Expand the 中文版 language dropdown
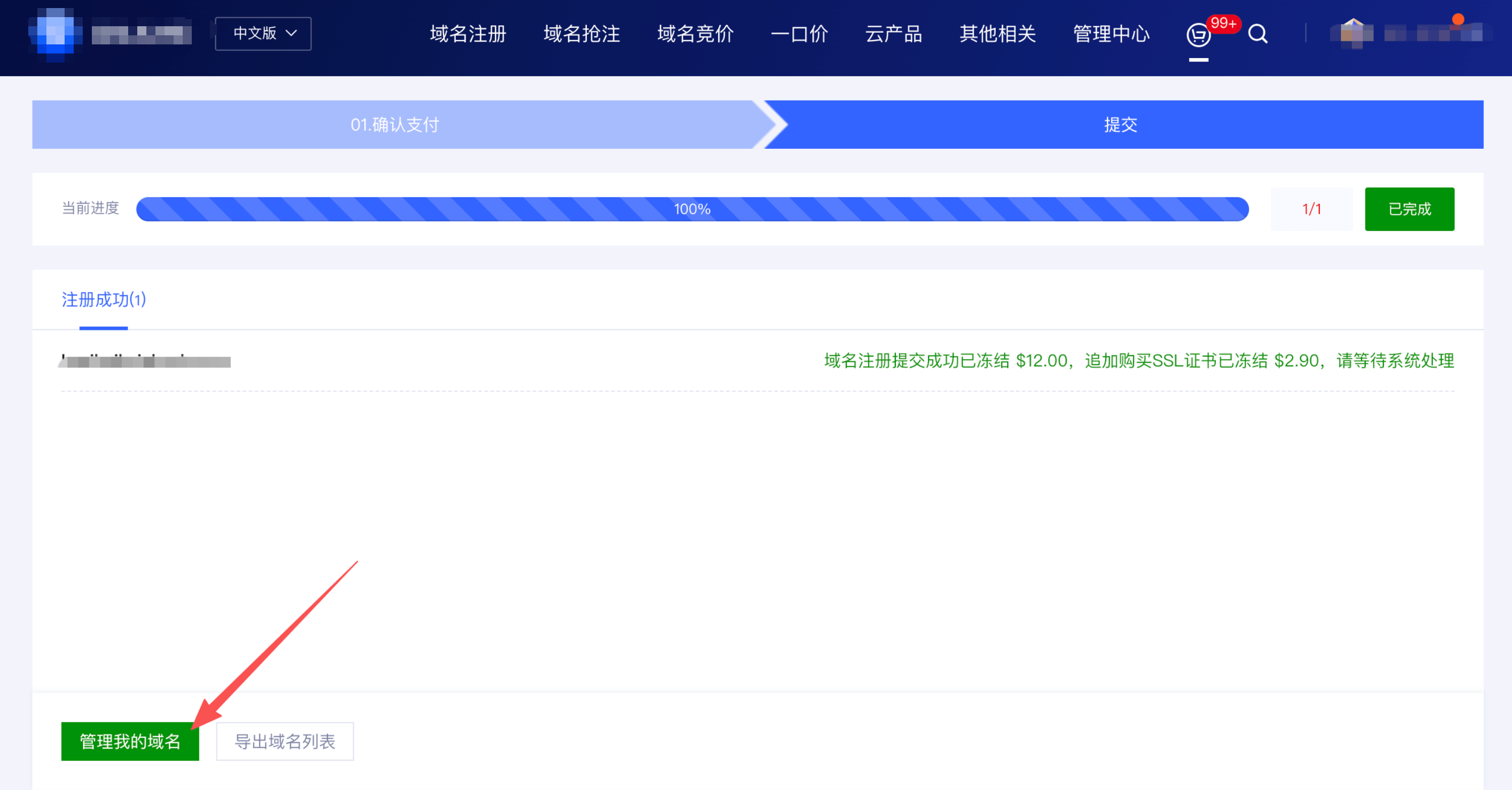Viewport: 1512px width, 790px height. 263,33
